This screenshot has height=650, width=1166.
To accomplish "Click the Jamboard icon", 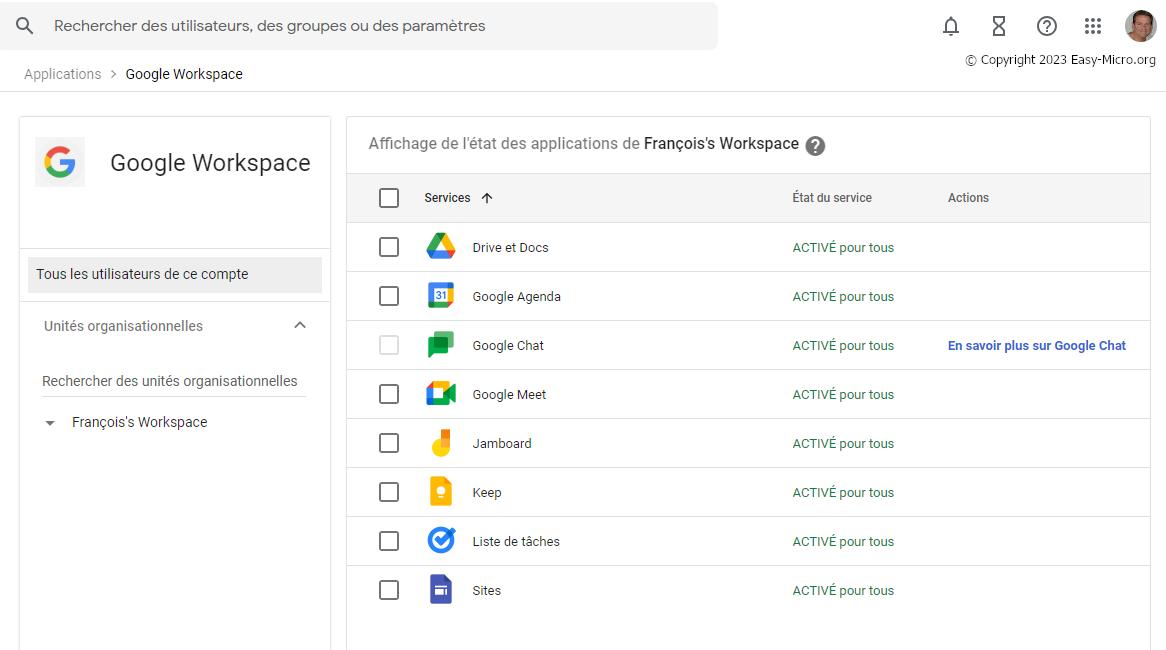I will click(440, 443).
